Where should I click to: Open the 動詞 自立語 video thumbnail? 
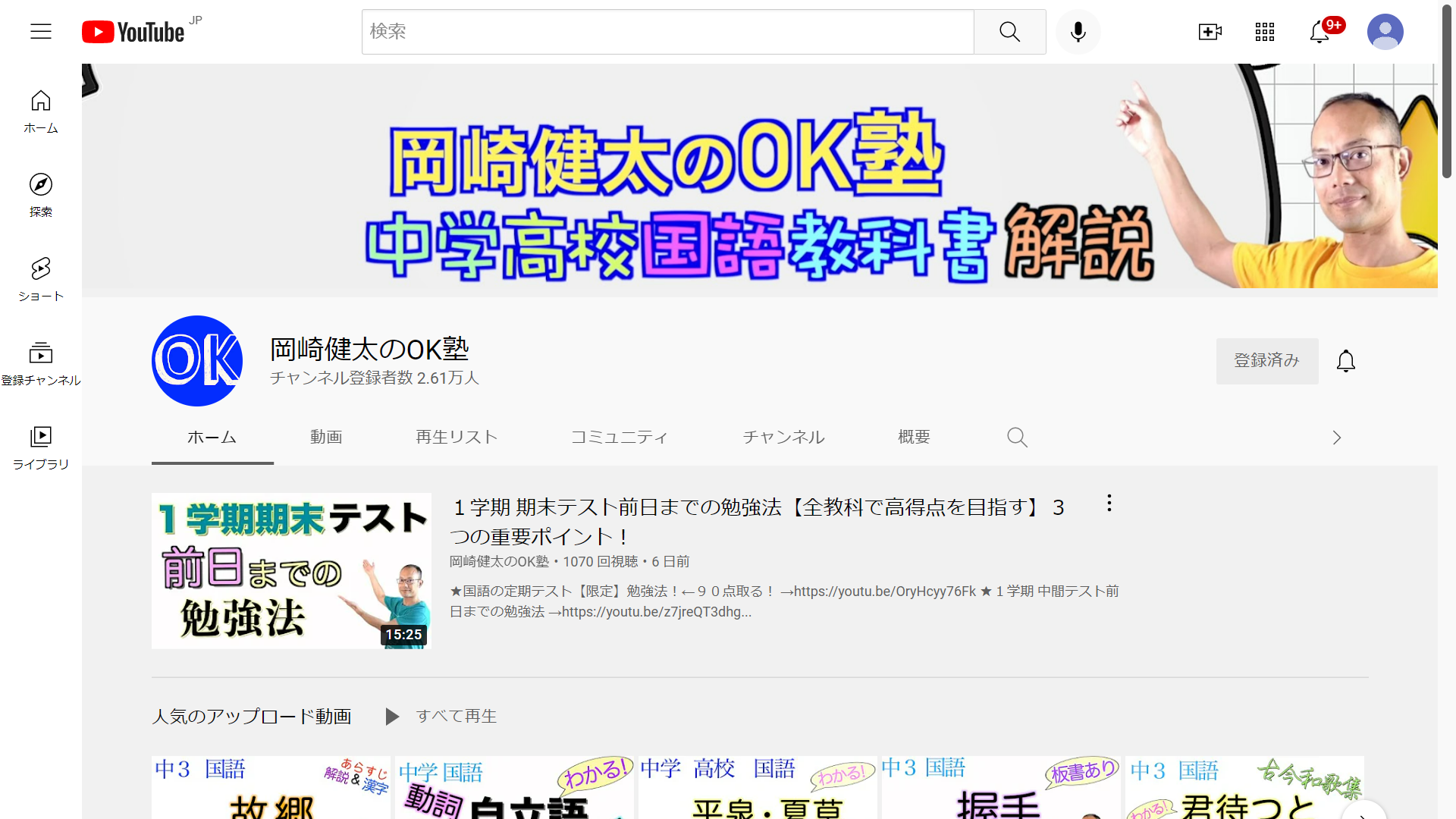pyautogui.click(x=514, y=787)
